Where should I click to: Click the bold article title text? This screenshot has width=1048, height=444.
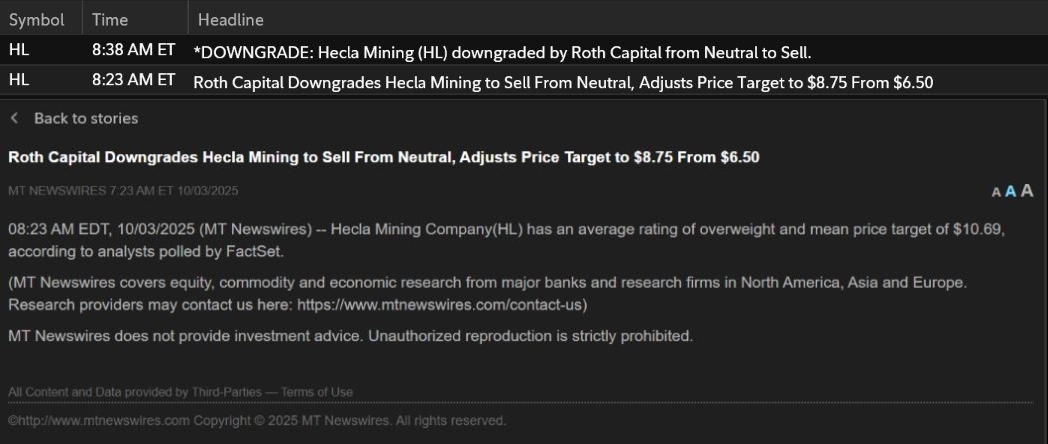(x=383, y=157)
